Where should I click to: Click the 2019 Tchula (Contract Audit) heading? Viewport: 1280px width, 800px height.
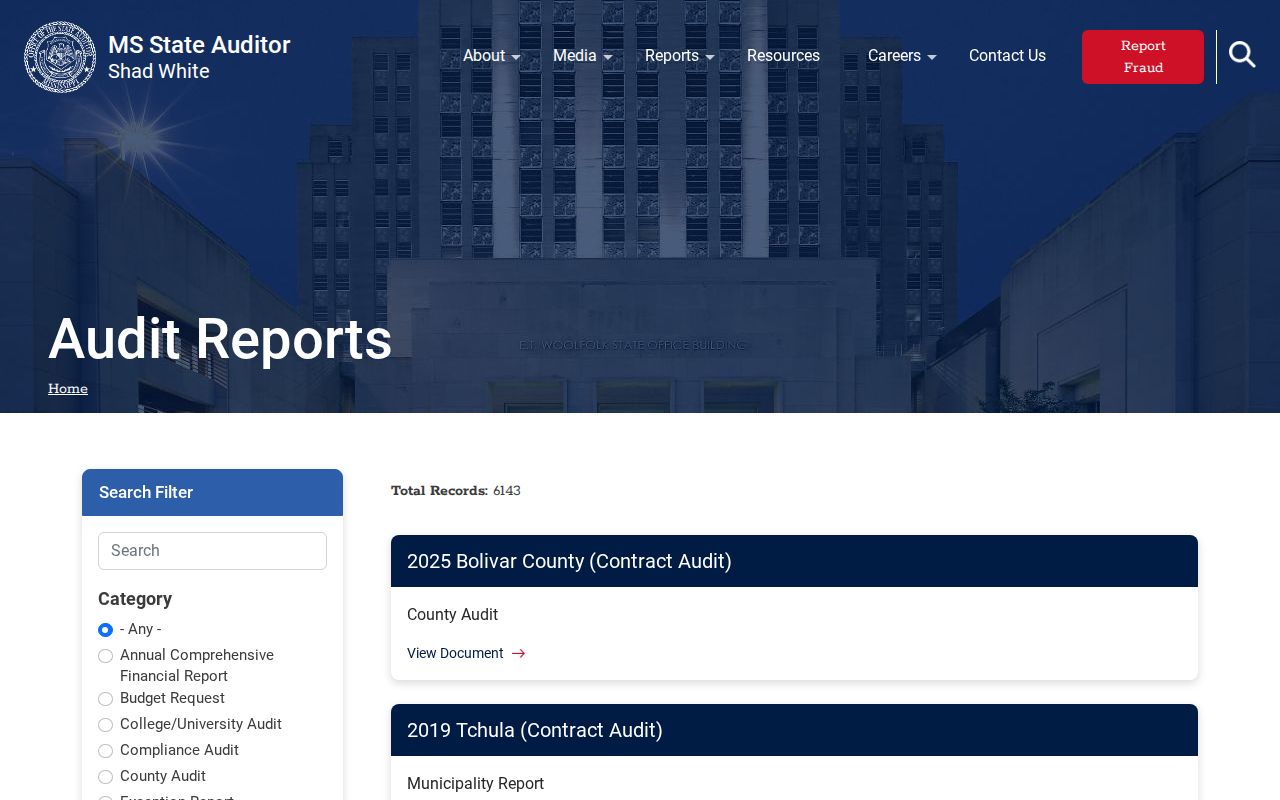pyautogui.click(x=535, y=730)
